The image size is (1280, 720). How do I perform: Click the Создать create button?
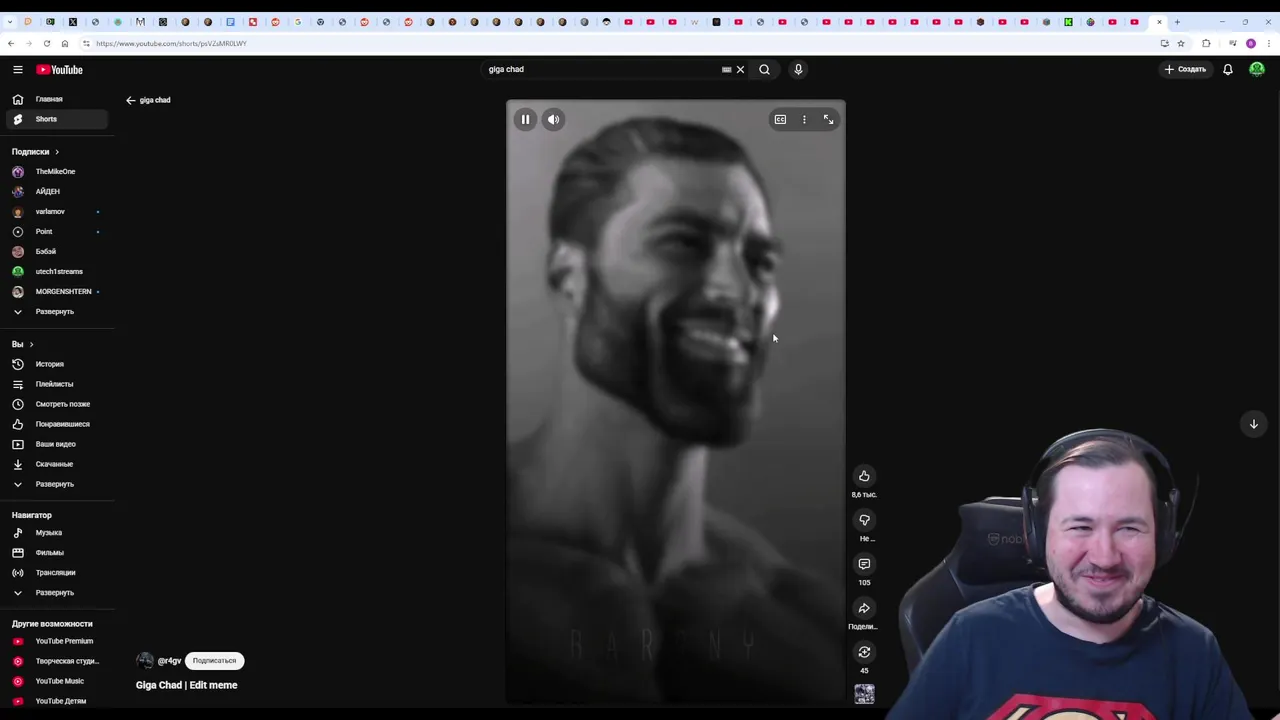(1185, 69)
